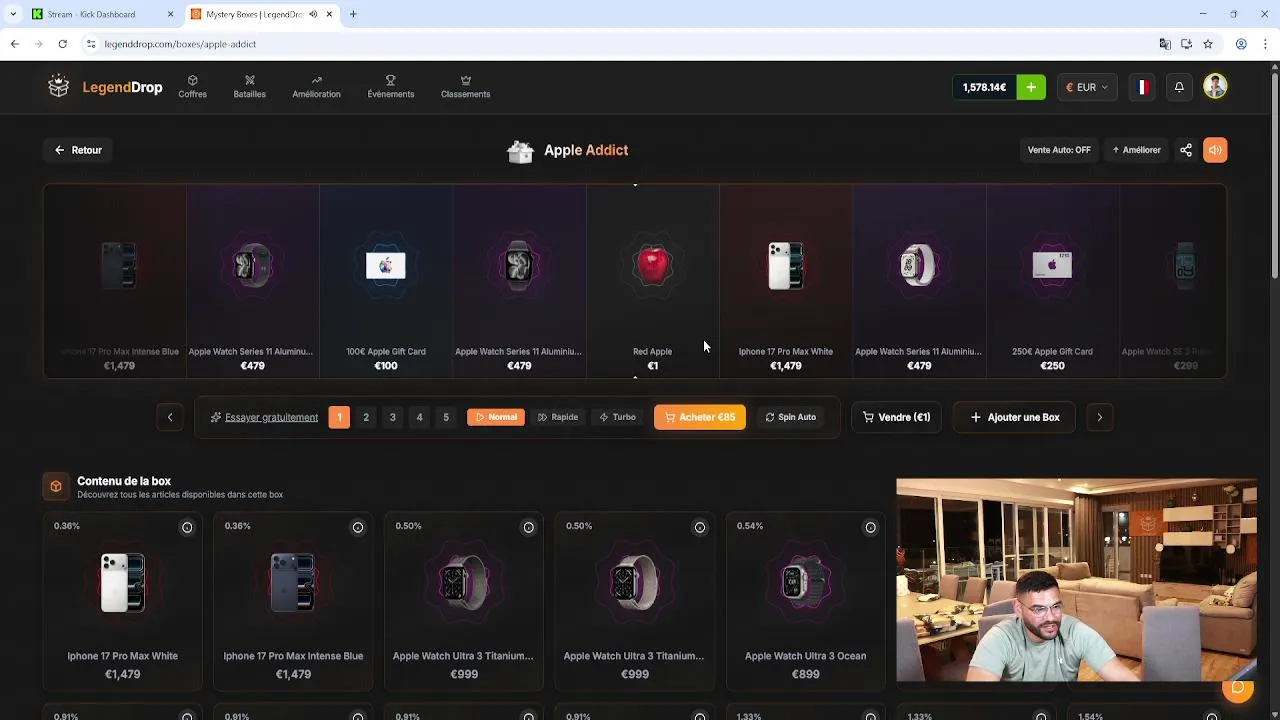Click the green add funds plus button
The image size is (1280, 720).
pyautogui.click(x=1031, y=87)
